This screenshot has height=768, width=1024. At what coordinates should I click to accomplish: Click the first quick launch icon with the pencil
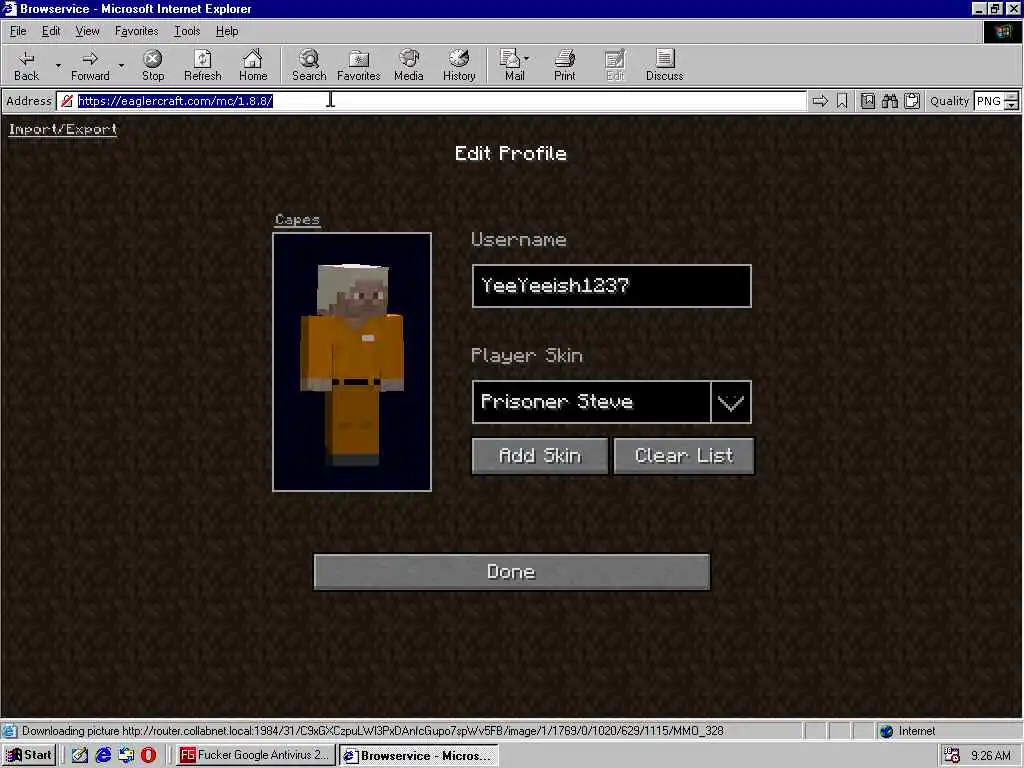pos(80,755)
